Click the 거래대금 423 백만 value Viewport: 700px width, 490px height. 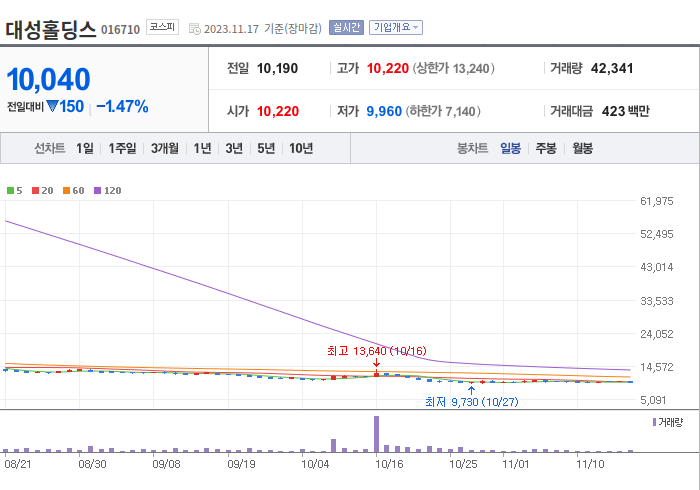[625, 111]
